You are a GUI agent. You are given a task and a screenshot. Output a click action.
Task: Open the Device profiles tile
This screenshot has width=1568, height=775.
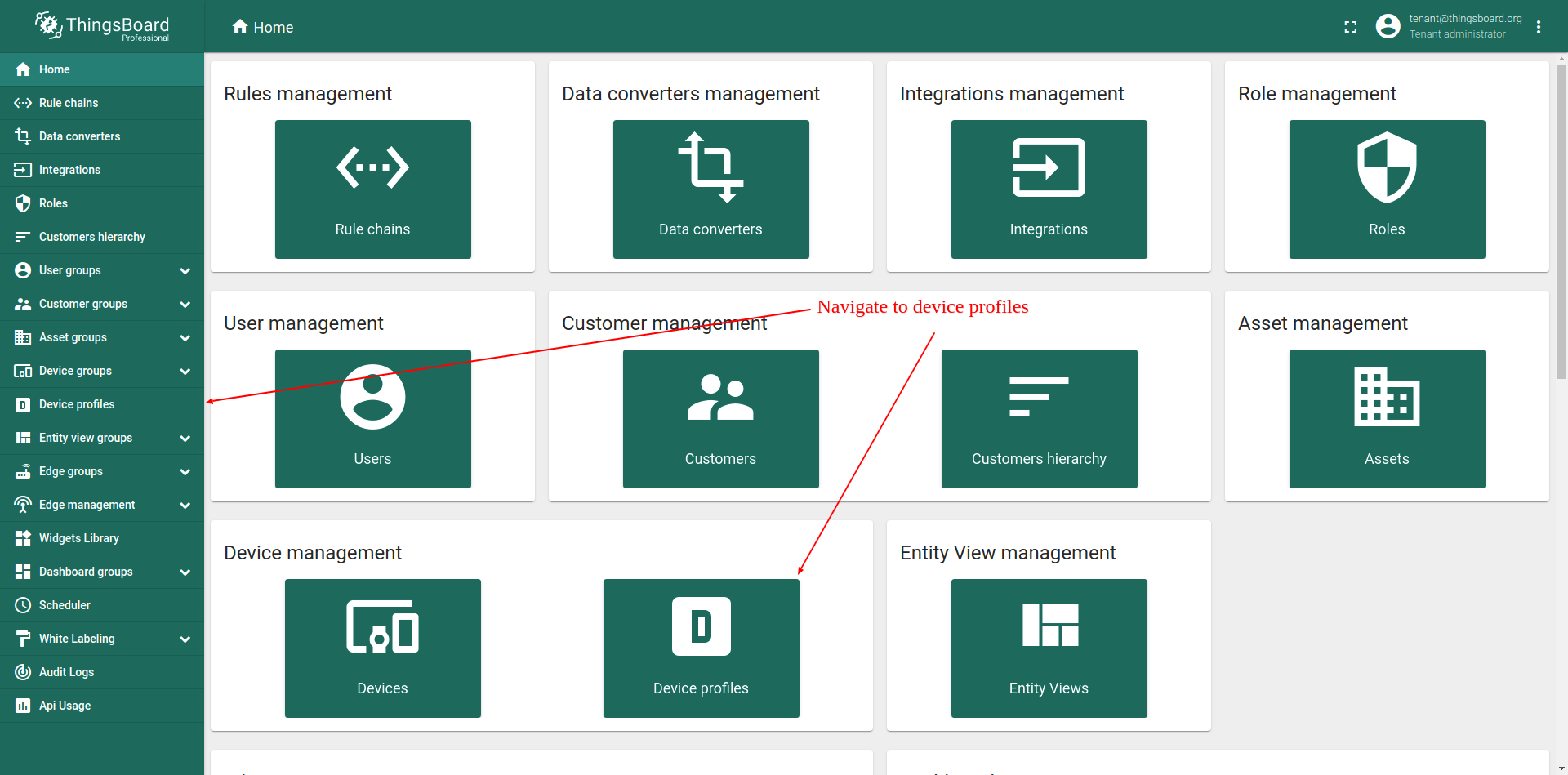[x=702, y=648]
